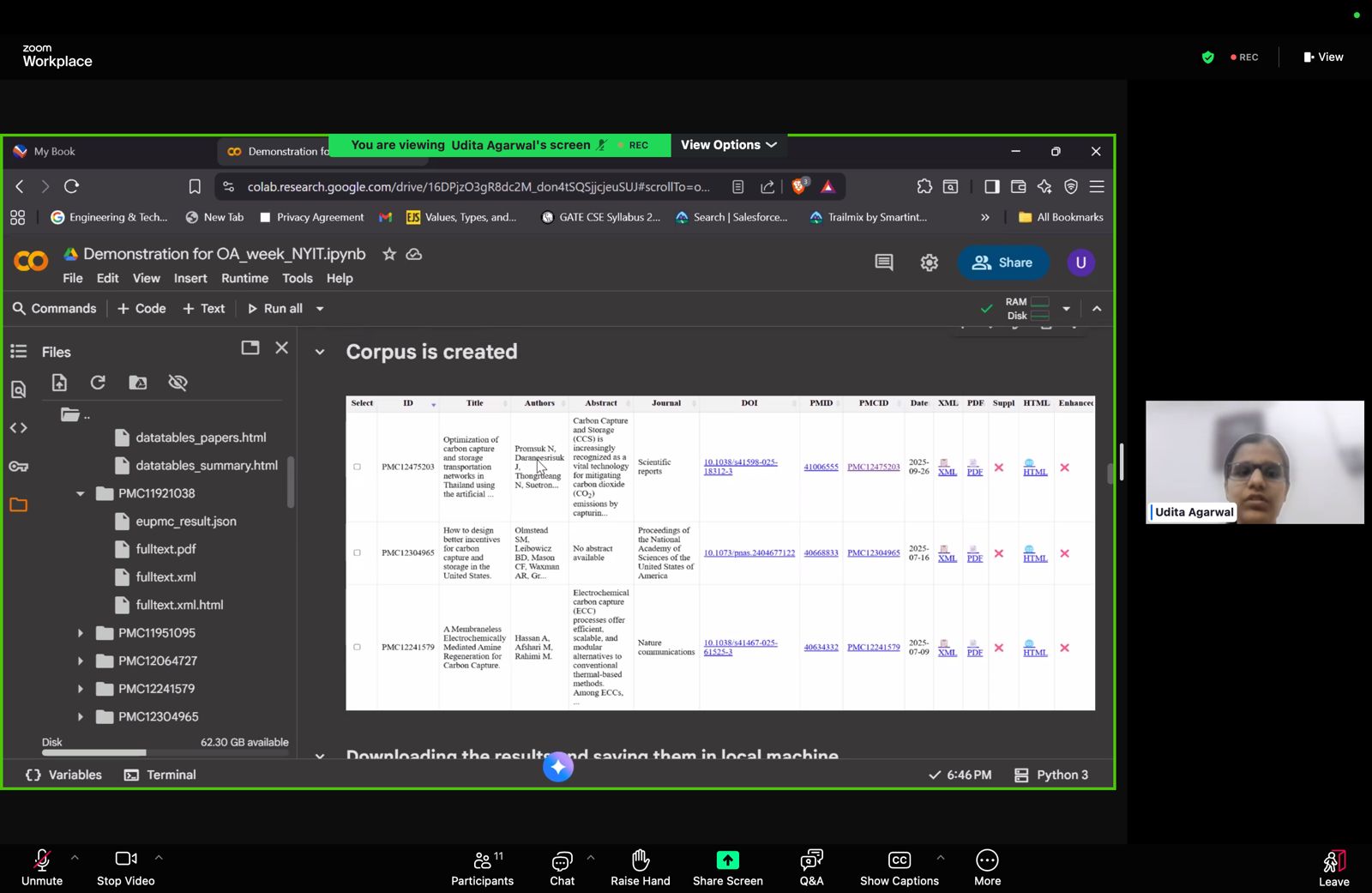
Task: Tick the checkbox for PMC12241579 row
Action: [x=357, y=648]
